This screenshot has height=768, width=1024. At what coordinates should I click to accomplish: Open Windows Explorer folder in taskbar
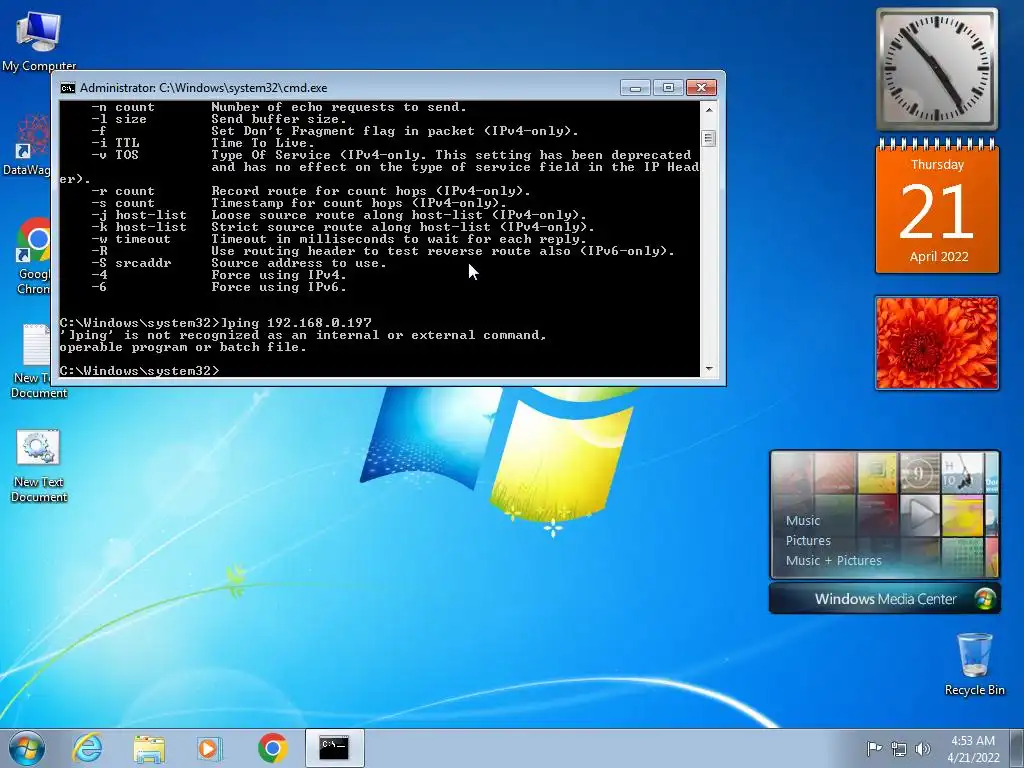coord(149,748)
